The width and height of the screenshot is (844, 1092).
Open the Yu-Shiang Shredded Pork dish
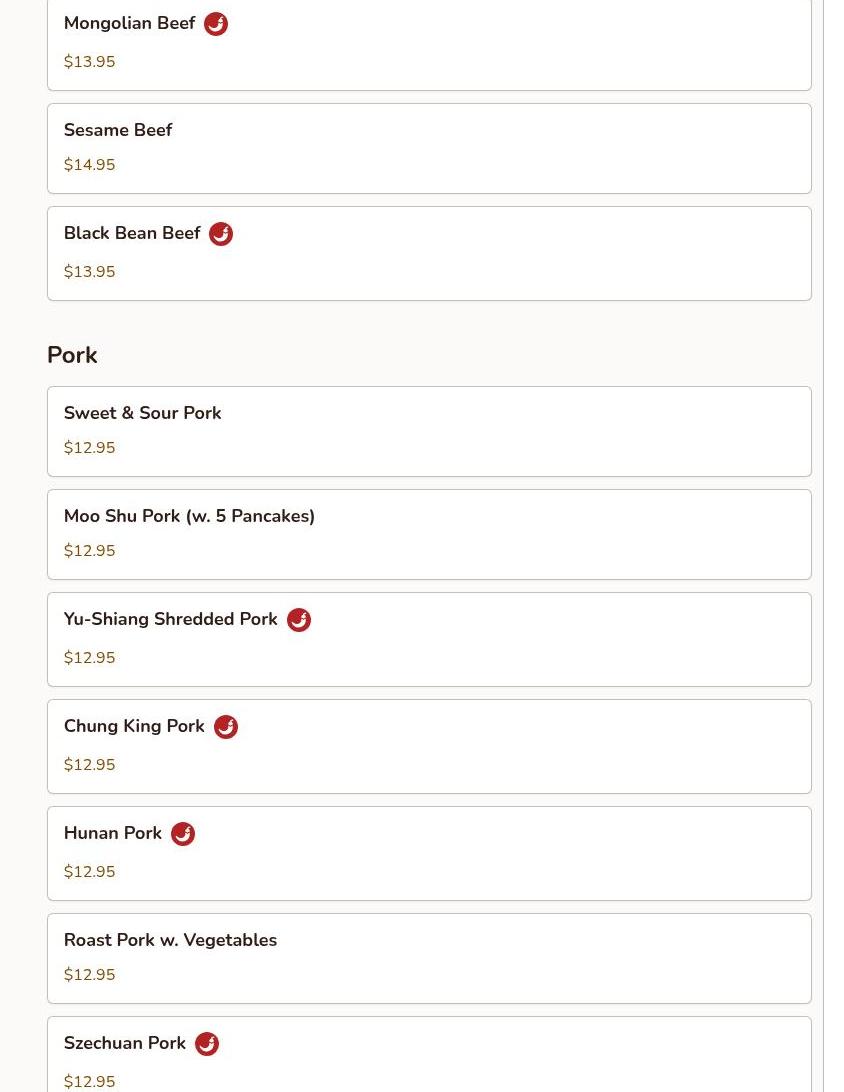tap(170, 619)
